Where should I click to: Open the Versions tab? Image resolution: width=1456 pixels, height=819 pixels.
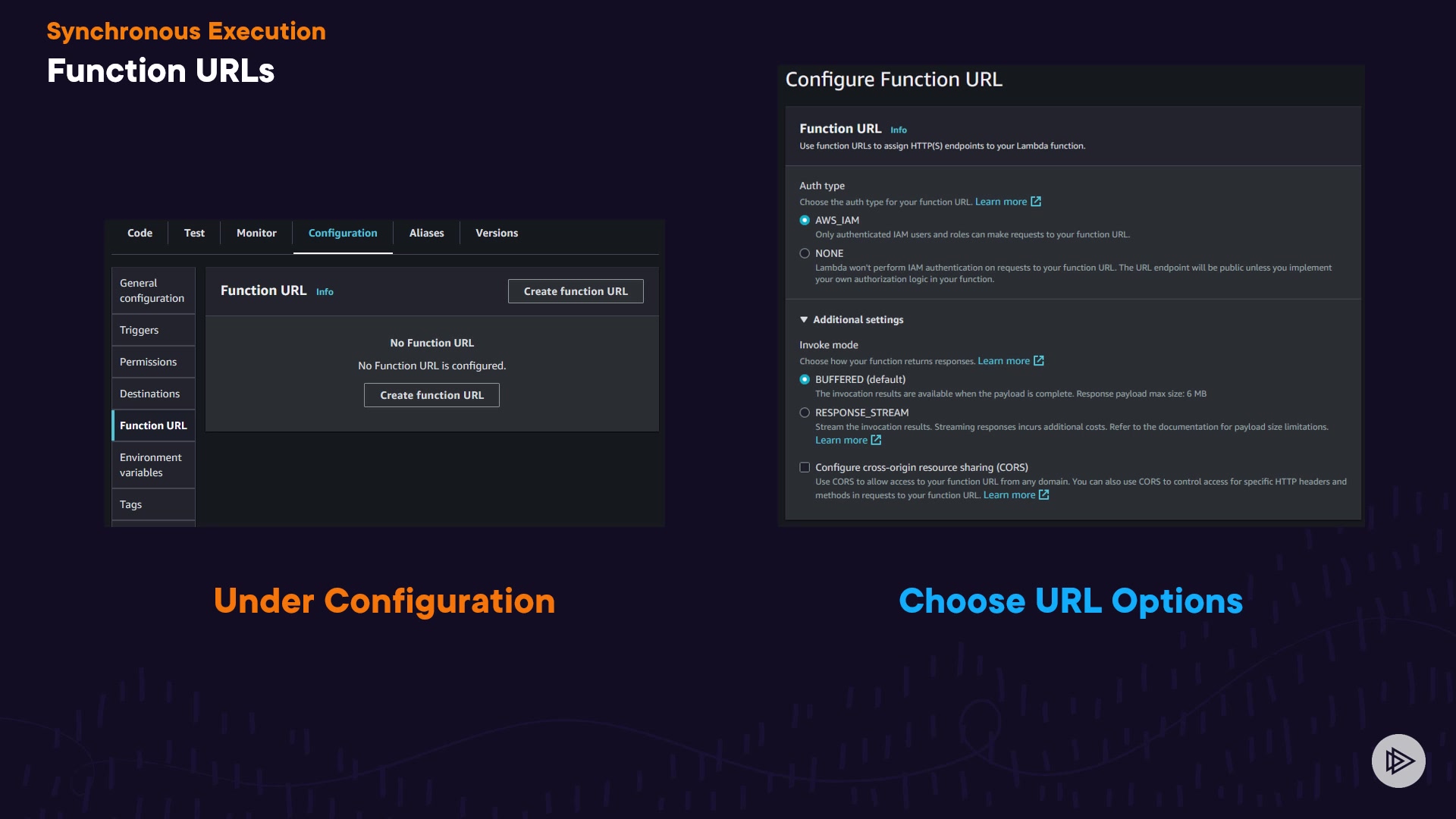[497, 234]
